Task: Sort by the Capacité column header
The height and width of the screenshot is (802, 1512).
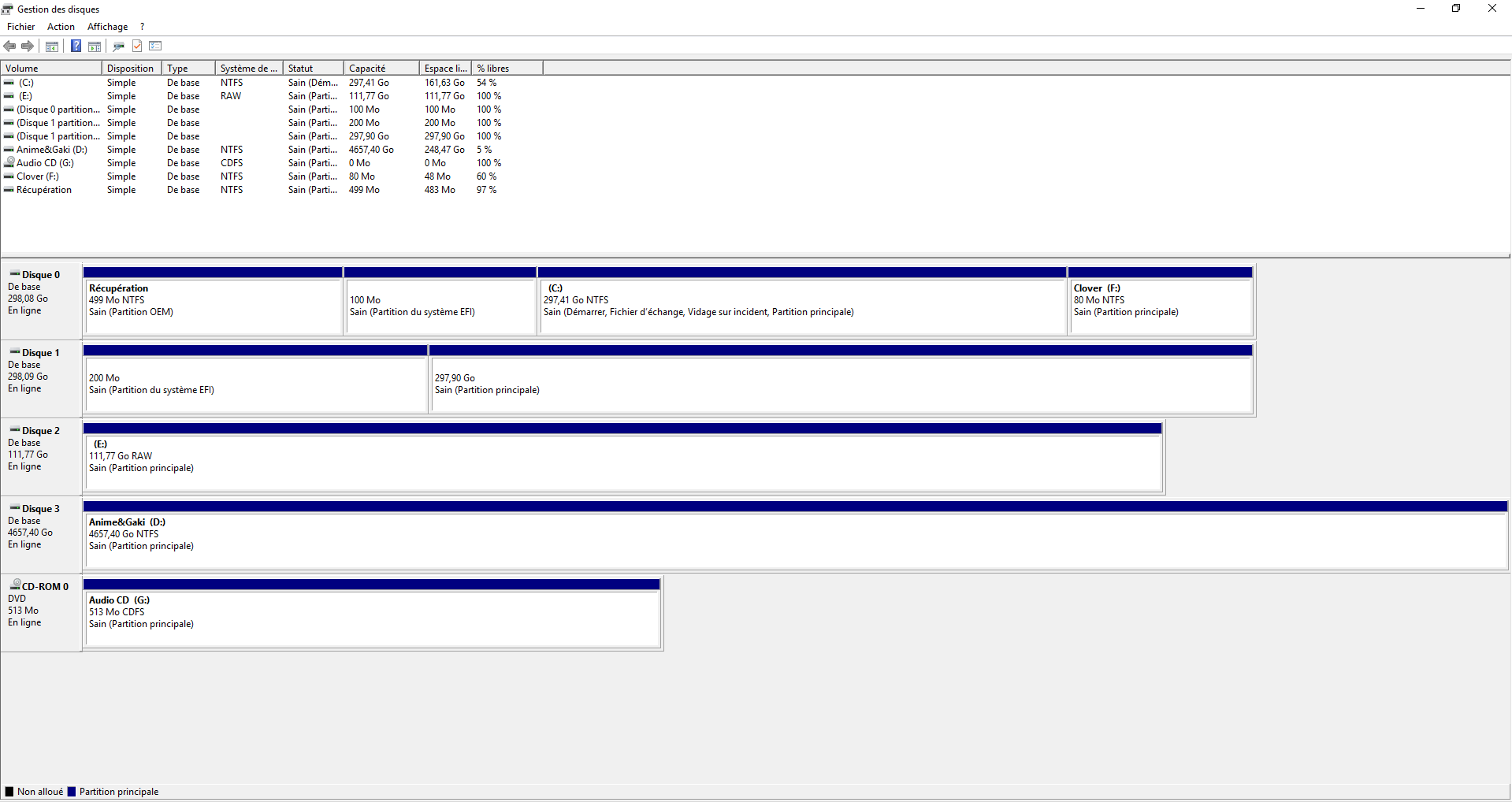Action: coord(382,69)
